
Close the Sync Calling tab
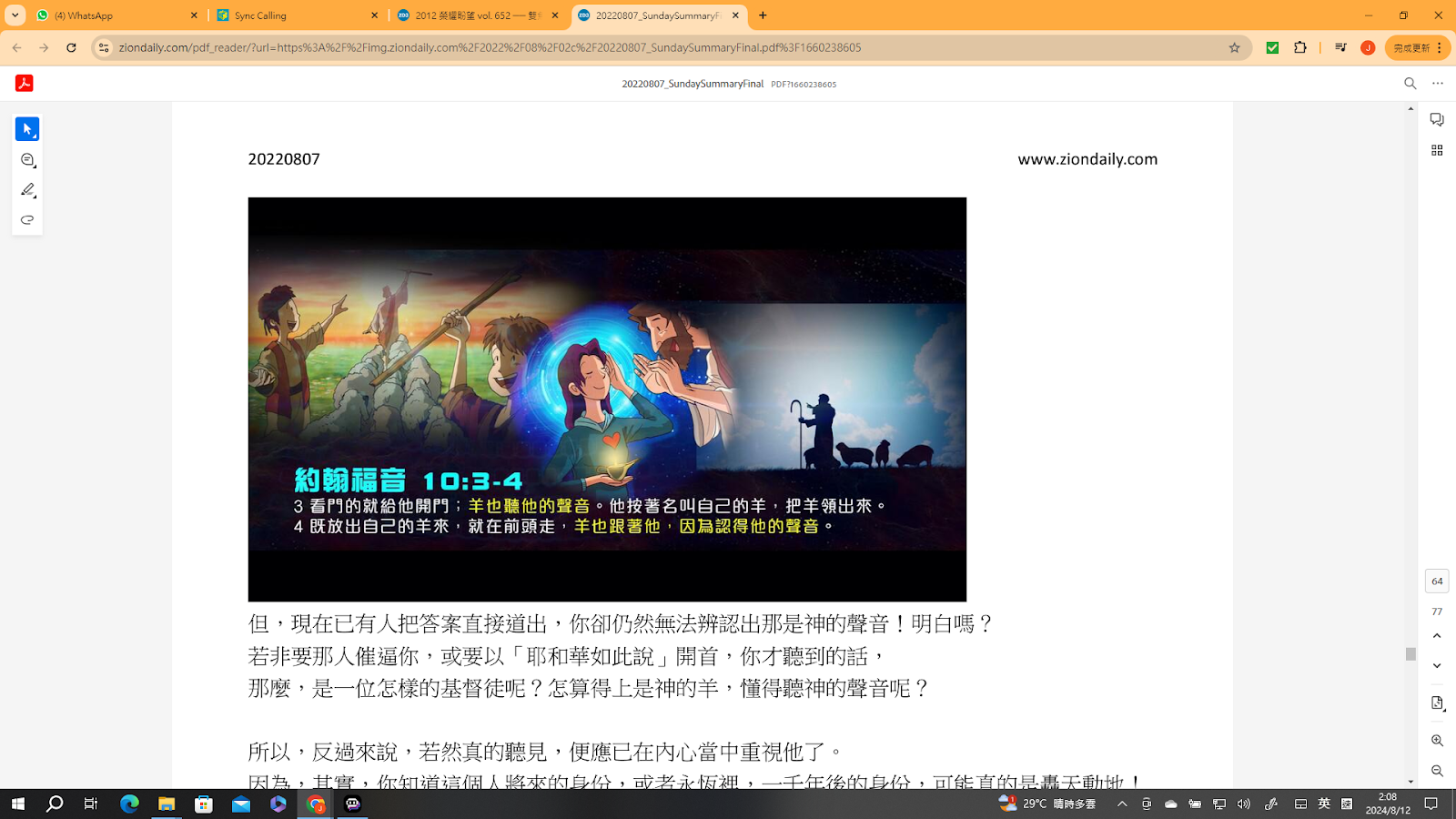[374, 15]
